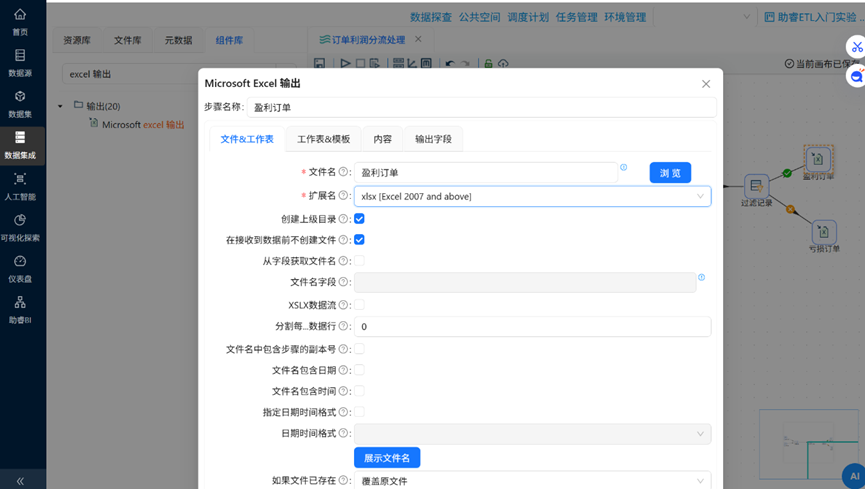The width and height of the screenshot is (865, 489).
Task: Click the green checkmark hop on canvas
Action: pyautogui.click(x=787, y=173)
